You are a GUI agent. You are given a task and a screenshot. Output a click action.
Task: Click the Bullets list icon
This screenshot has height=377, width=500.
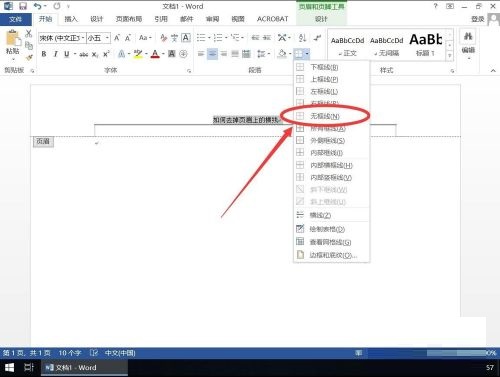(x=201, y=38)
